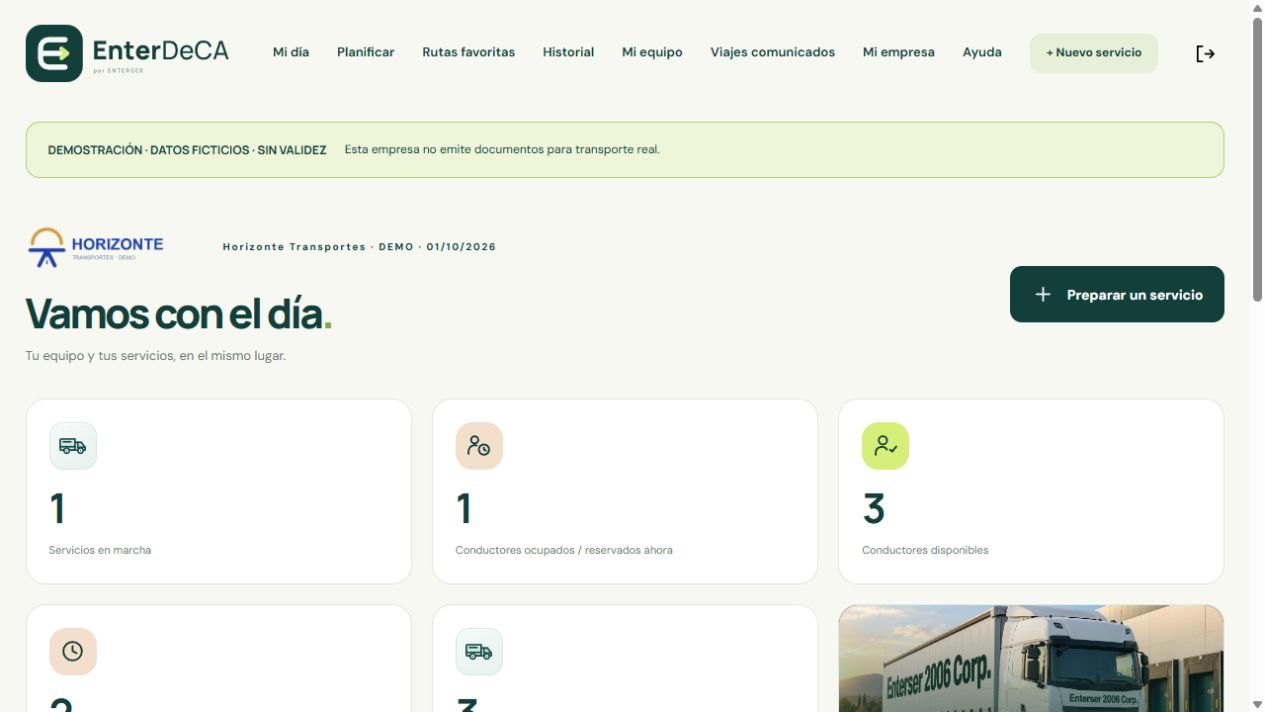Go to Mi empresa
This screenshot has width=1265, height=712.
pos(899,52)
